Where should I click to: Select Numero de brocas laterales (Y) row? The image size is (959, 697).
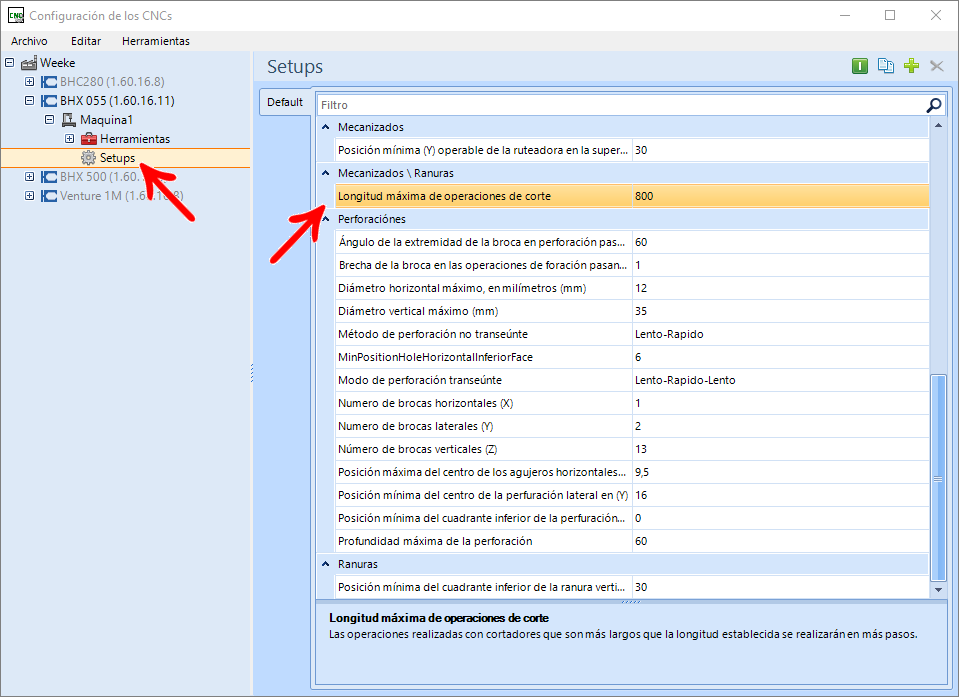point(632,426)
